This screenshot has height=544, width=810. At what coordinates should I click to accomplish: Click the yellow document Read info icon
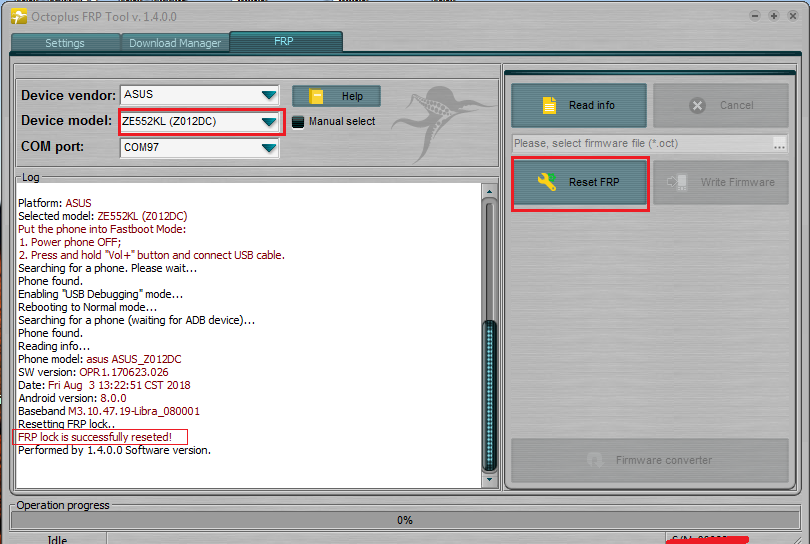tap(549, 105)
